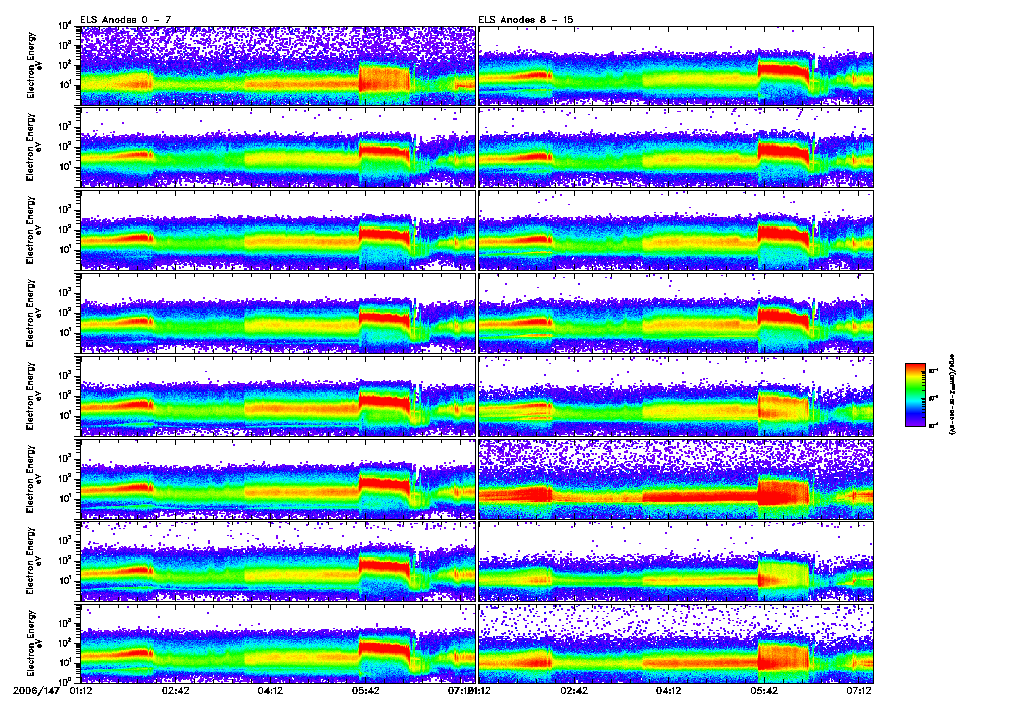Click the "05:42" tick under Anodes 8-15 column
This screenshot has width=1024, height=708.
(x=764, y=690)
